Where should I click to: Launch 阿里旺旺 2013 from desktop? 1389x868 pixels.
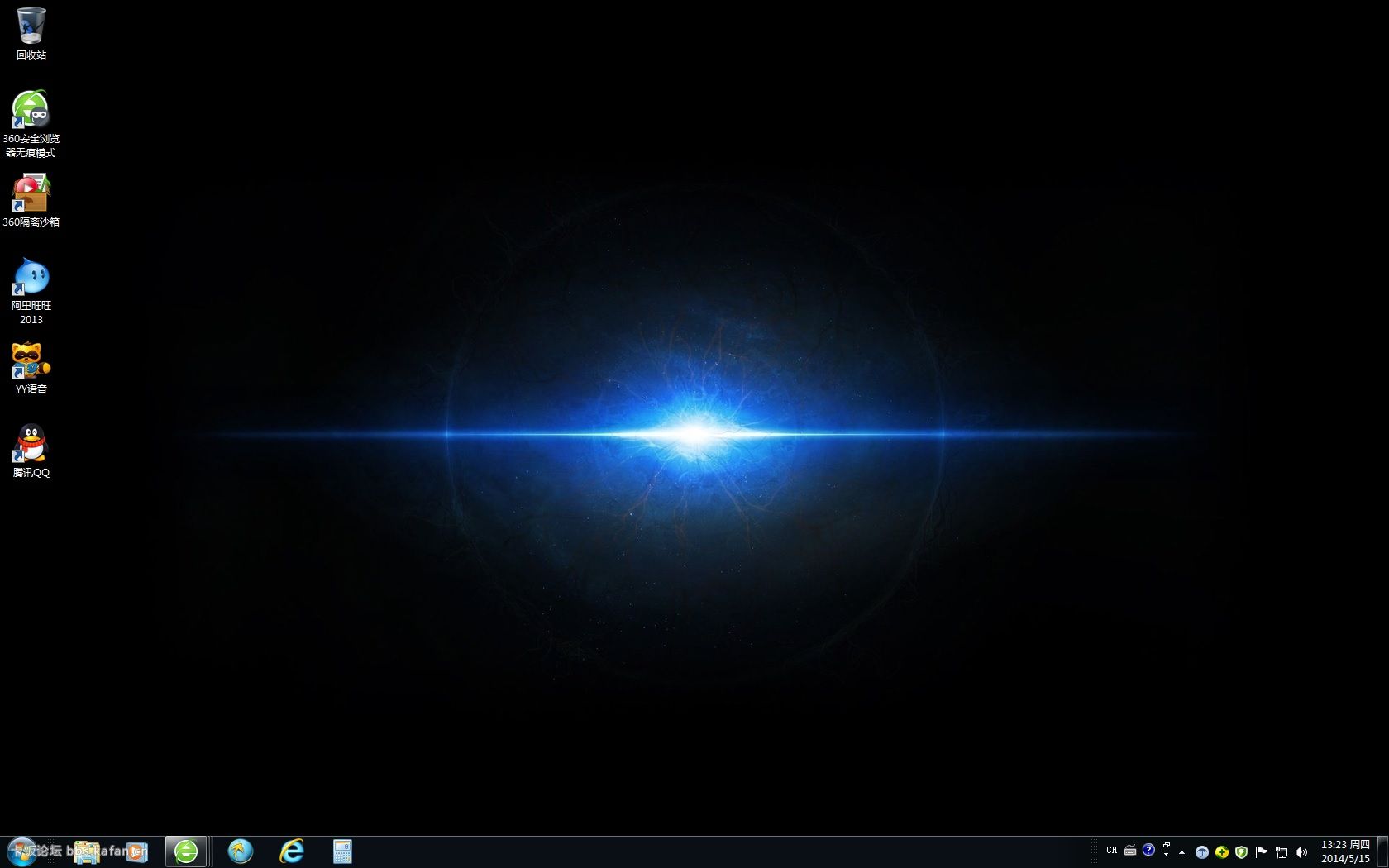(x=31, y=291)
